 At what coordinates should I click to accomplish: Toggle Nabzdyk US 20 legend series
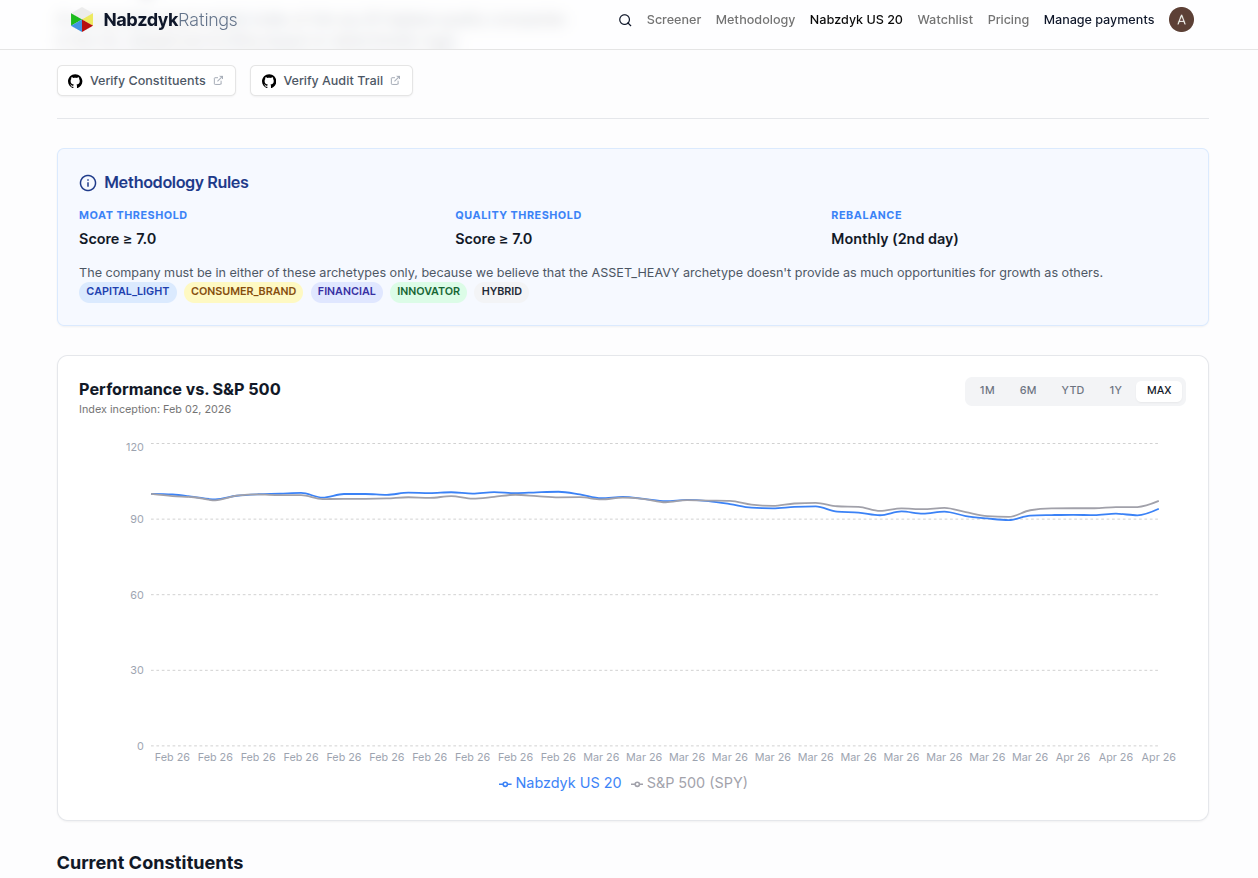560,783
